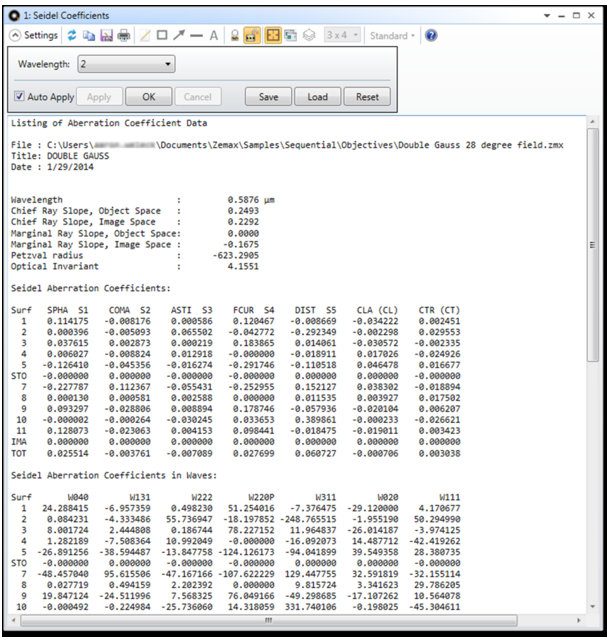
Task: Click the Refresh/update analysis icon
Action: tap(72, 36)
